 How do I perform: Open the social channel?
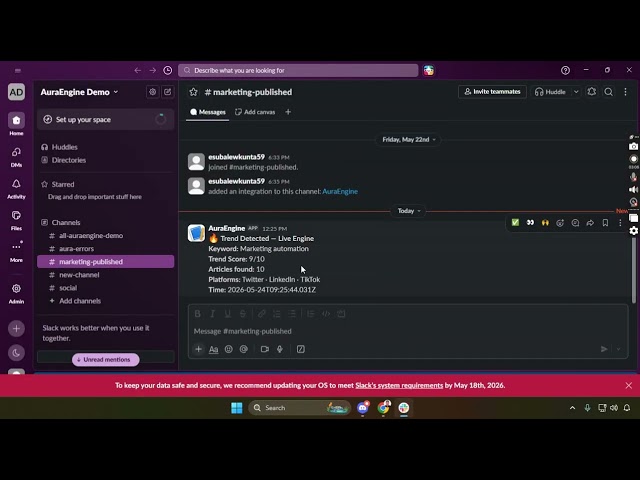click(106, 288)
